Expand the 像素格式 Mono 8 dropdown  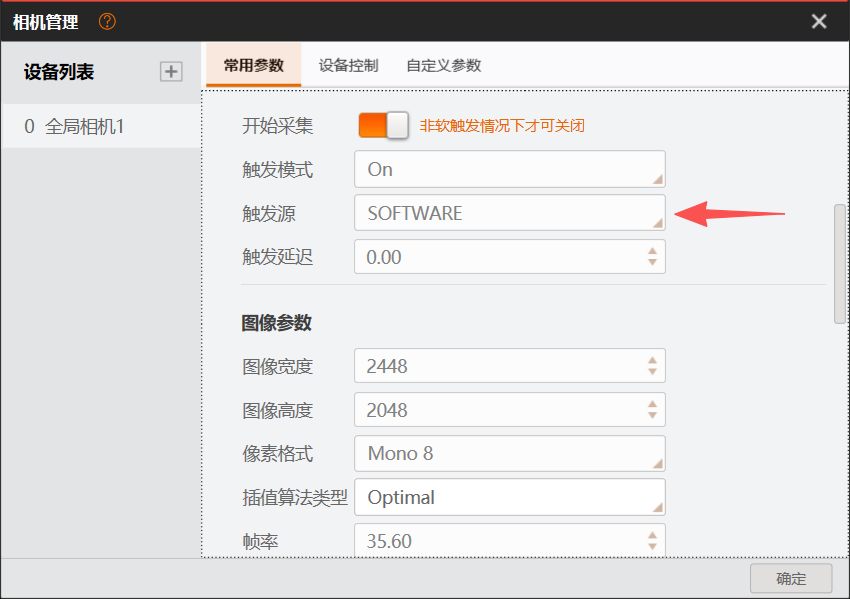pos(509,453)
